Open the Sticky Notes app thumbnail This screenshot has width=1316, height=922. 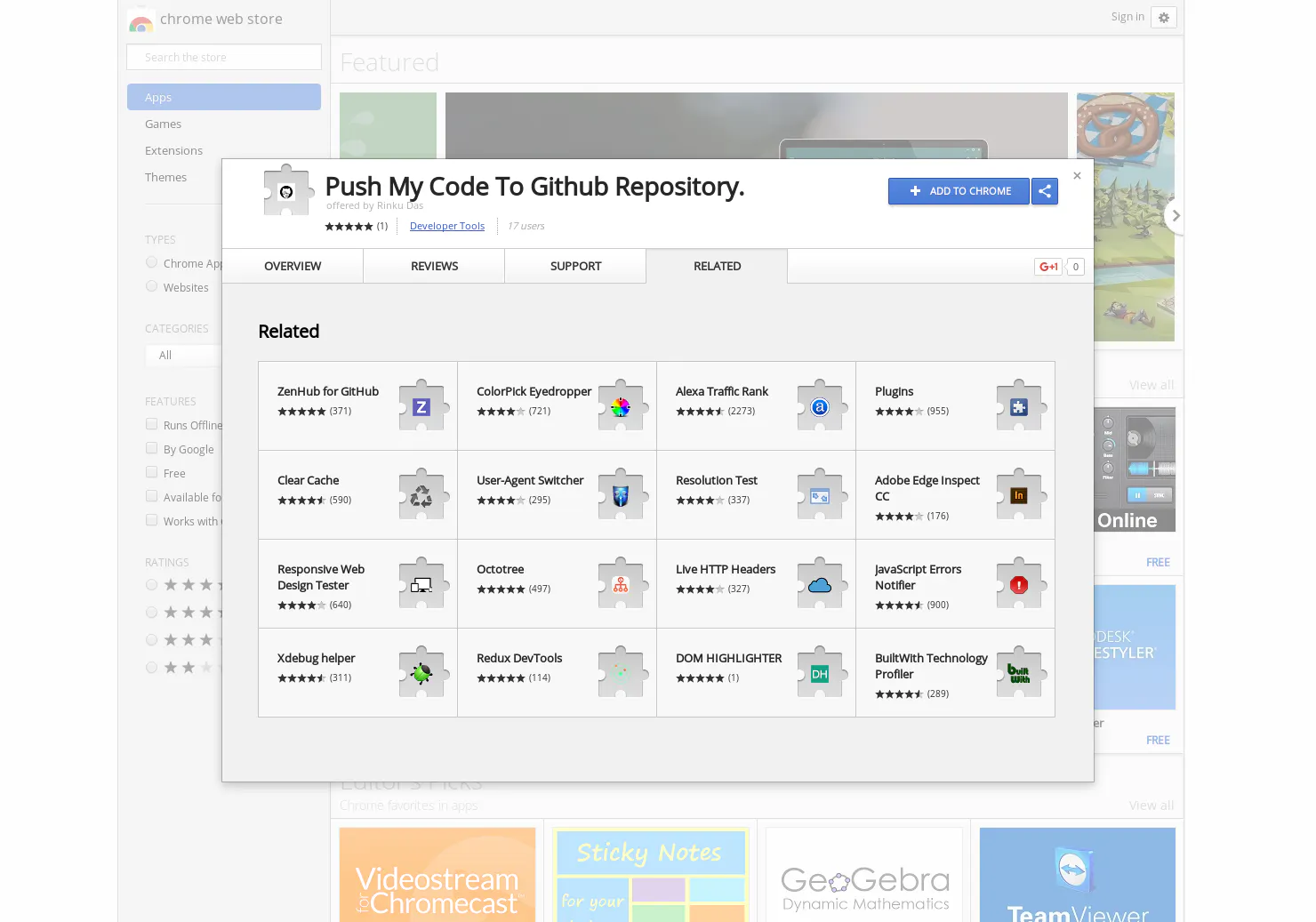651,875
